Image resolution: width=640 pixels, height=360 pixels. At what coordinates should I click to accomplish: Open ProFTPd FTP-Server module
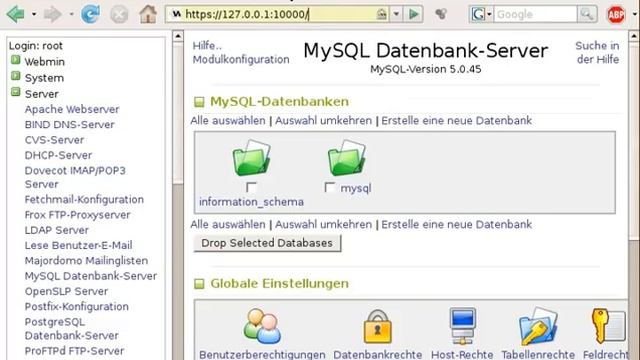(x=74, y=351)
